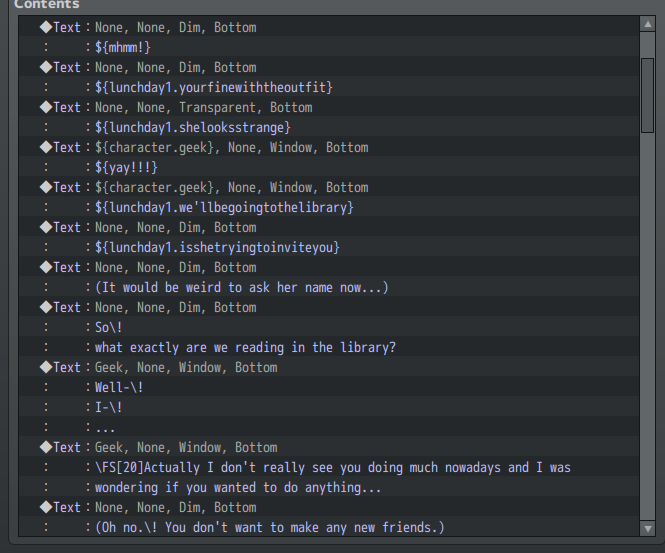Click the diamond icon above the ${yay!!!} line
The height and width of the screenshot is (553, 665).
[45, 147]
